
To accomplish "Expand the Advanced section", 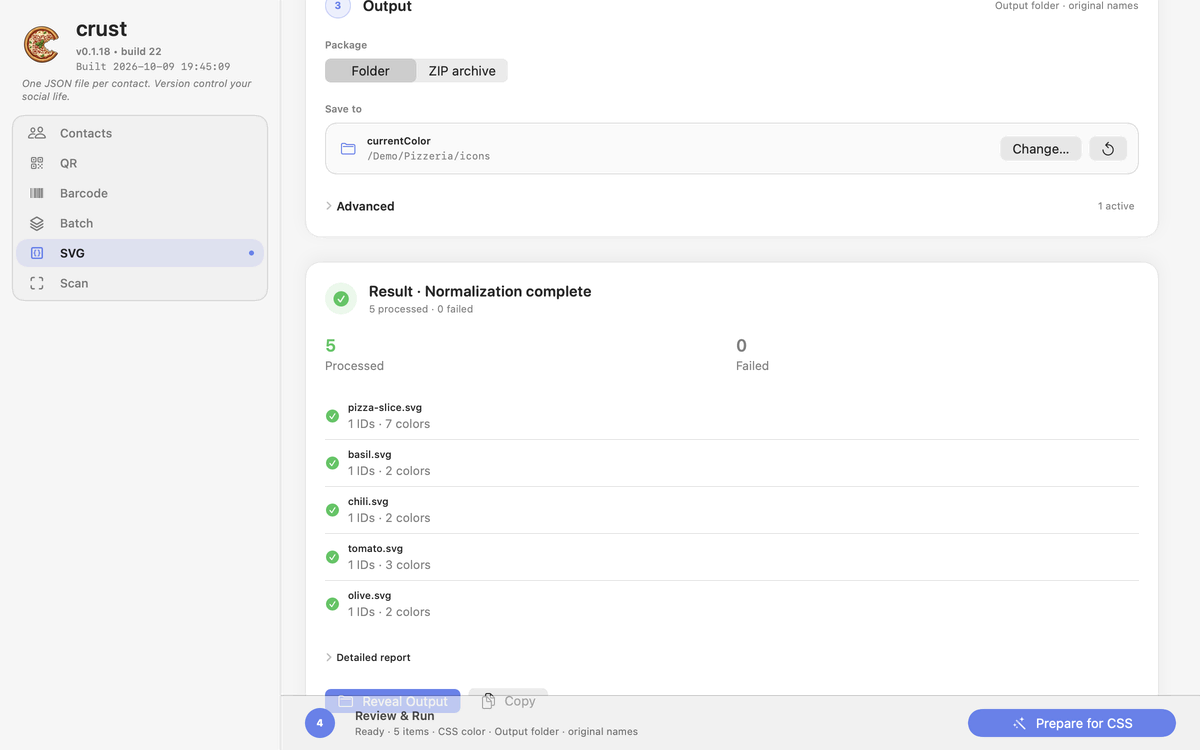I will (x=360, y=206).
